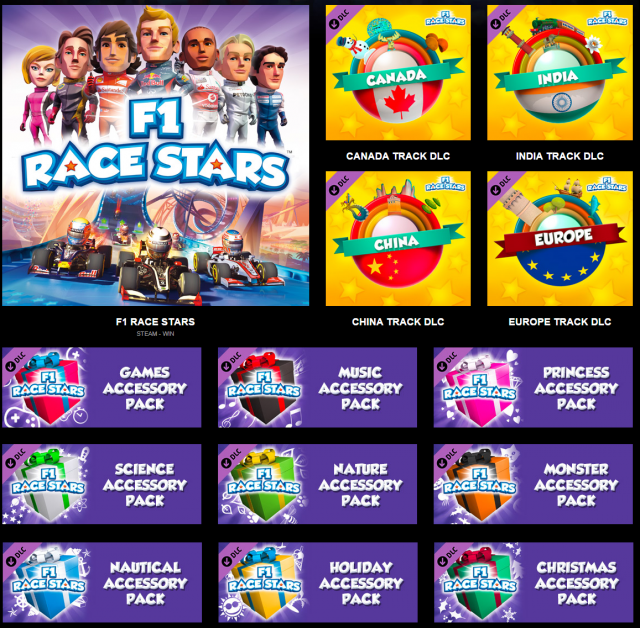
Task: Click the Music Accessory Pack black gift icon
Action: point(264,388)
